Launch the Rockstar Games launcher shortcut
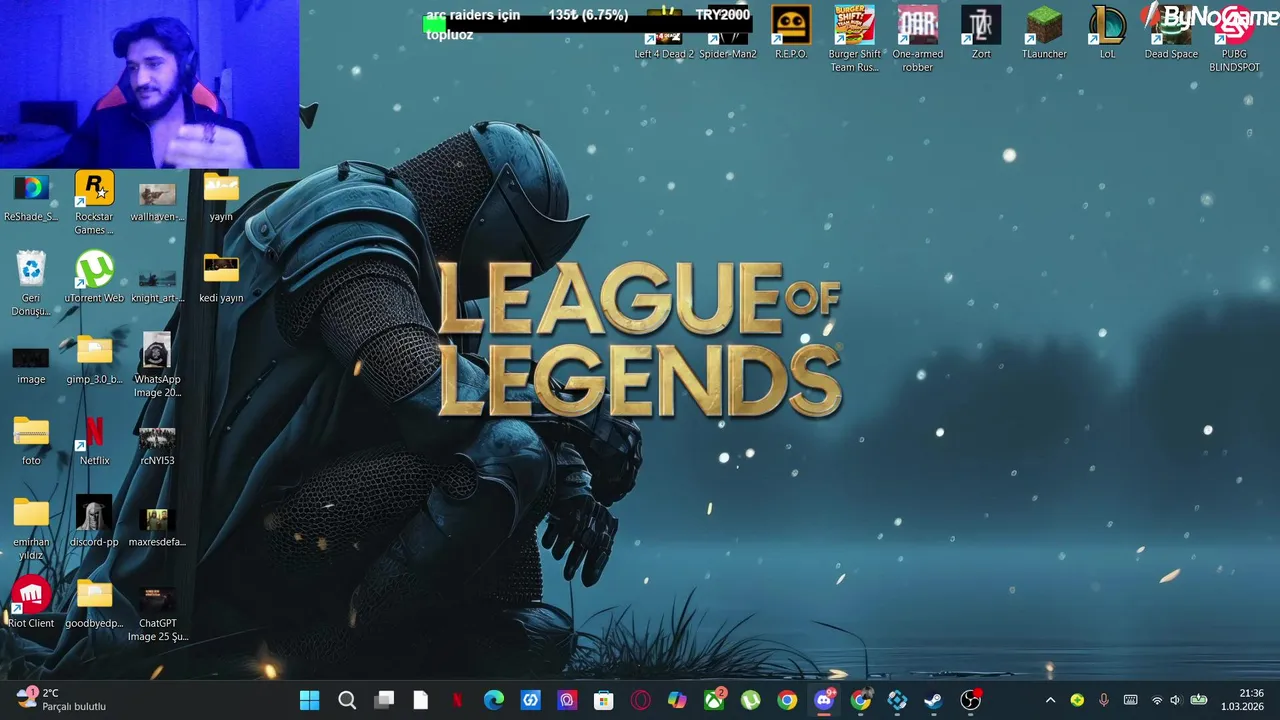 (x=94, y=203)
